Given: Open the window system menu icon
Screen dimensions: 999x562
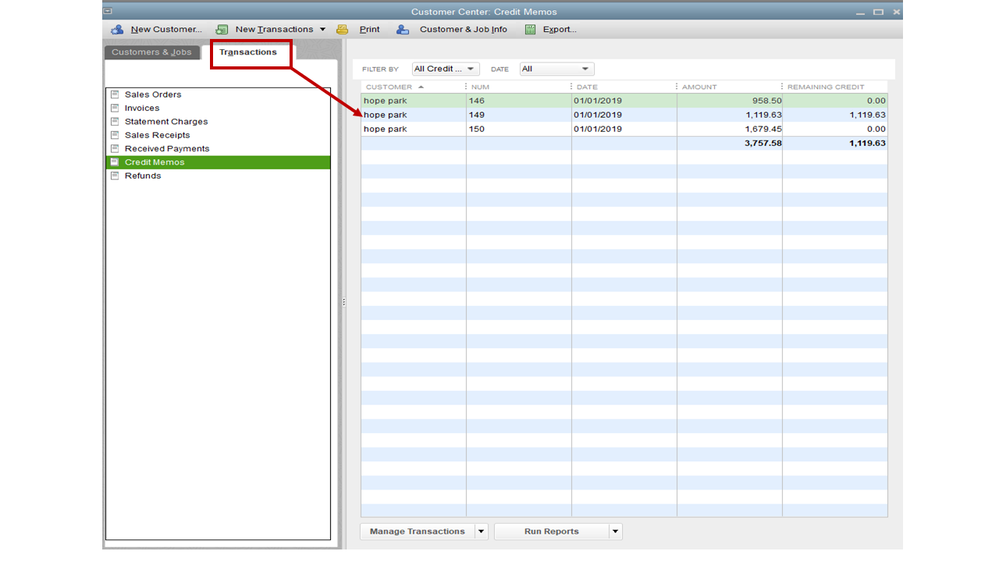Looking at the screenshot, I should tap(108, 11).
